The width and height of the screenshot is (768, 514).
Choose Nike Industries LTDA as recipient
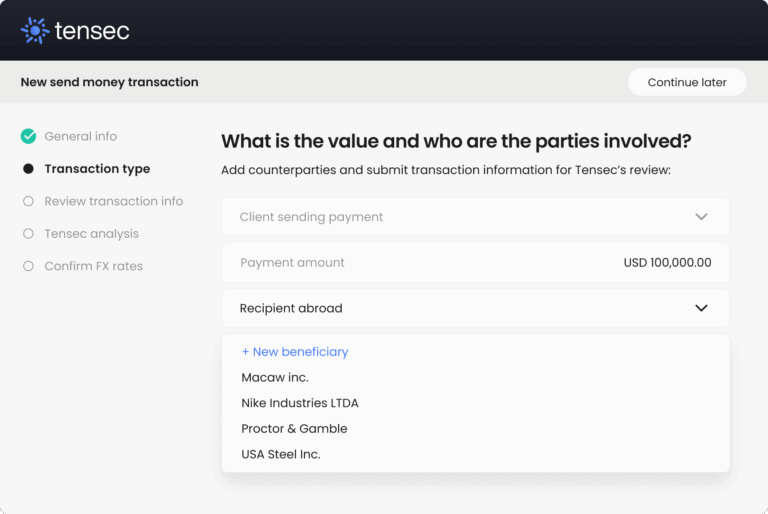(x=300, y=403)
